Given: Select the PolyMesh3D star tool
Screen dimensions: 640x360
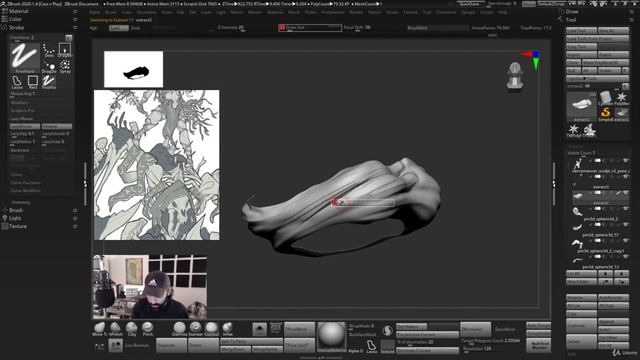Looking at the screenshot, I should [622, 98].
